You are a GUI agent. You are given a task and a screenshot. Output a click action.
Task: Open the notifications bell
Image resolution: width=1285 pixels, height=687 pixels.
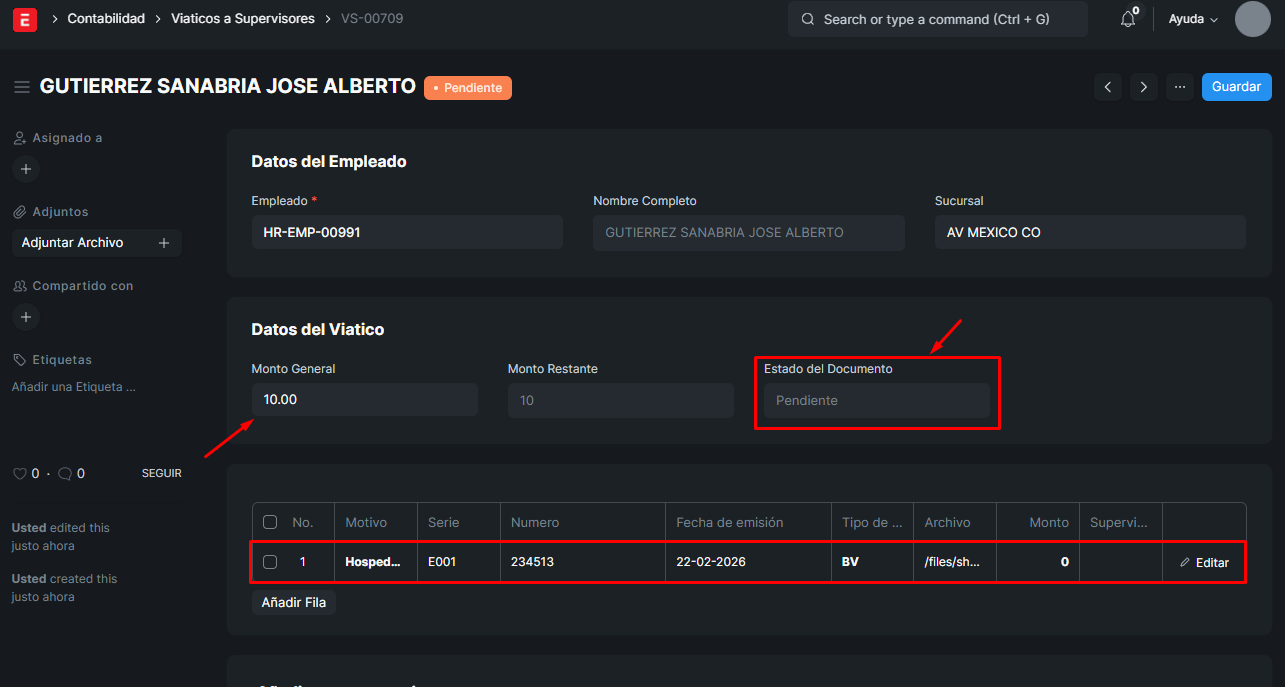1128,19
